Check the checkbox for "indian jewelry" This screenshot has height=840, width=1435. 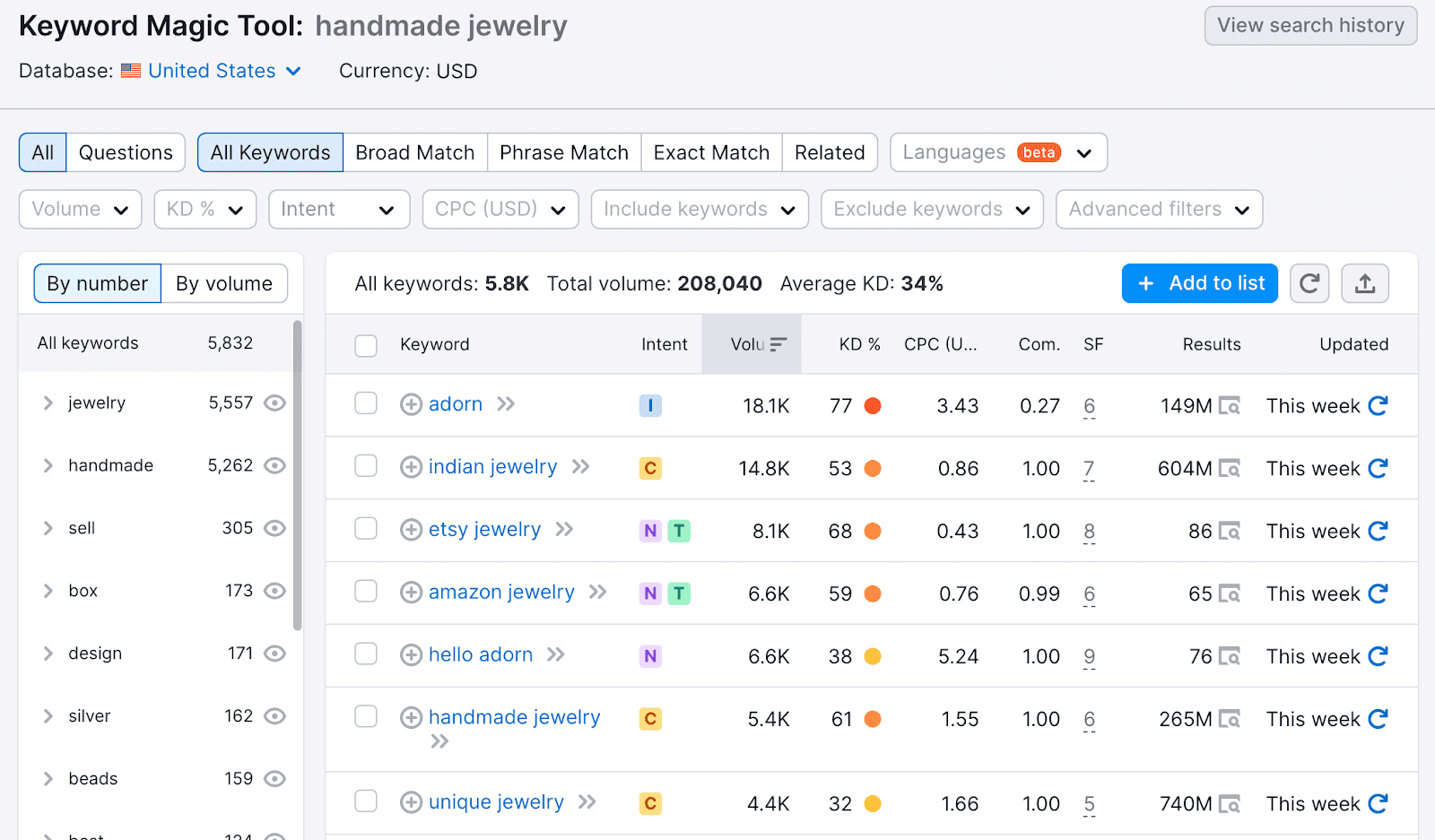(x=366, y=467)
